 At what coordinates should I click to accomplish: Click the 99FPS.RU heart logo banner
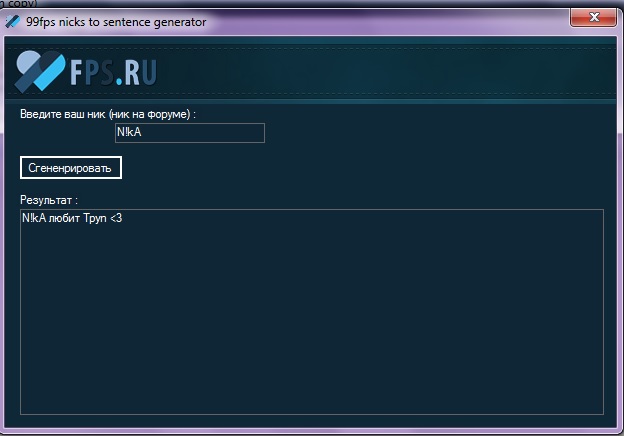[86, 72]
